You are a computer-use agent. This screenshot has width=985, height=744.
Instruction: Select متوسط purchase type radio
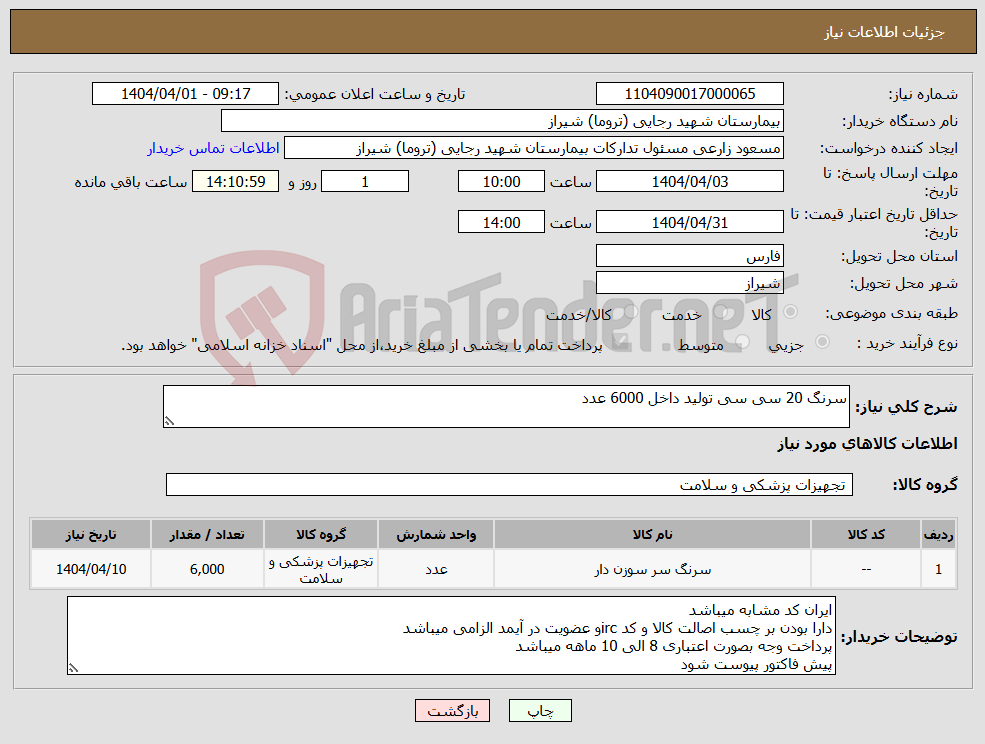[x=742, y=342]
